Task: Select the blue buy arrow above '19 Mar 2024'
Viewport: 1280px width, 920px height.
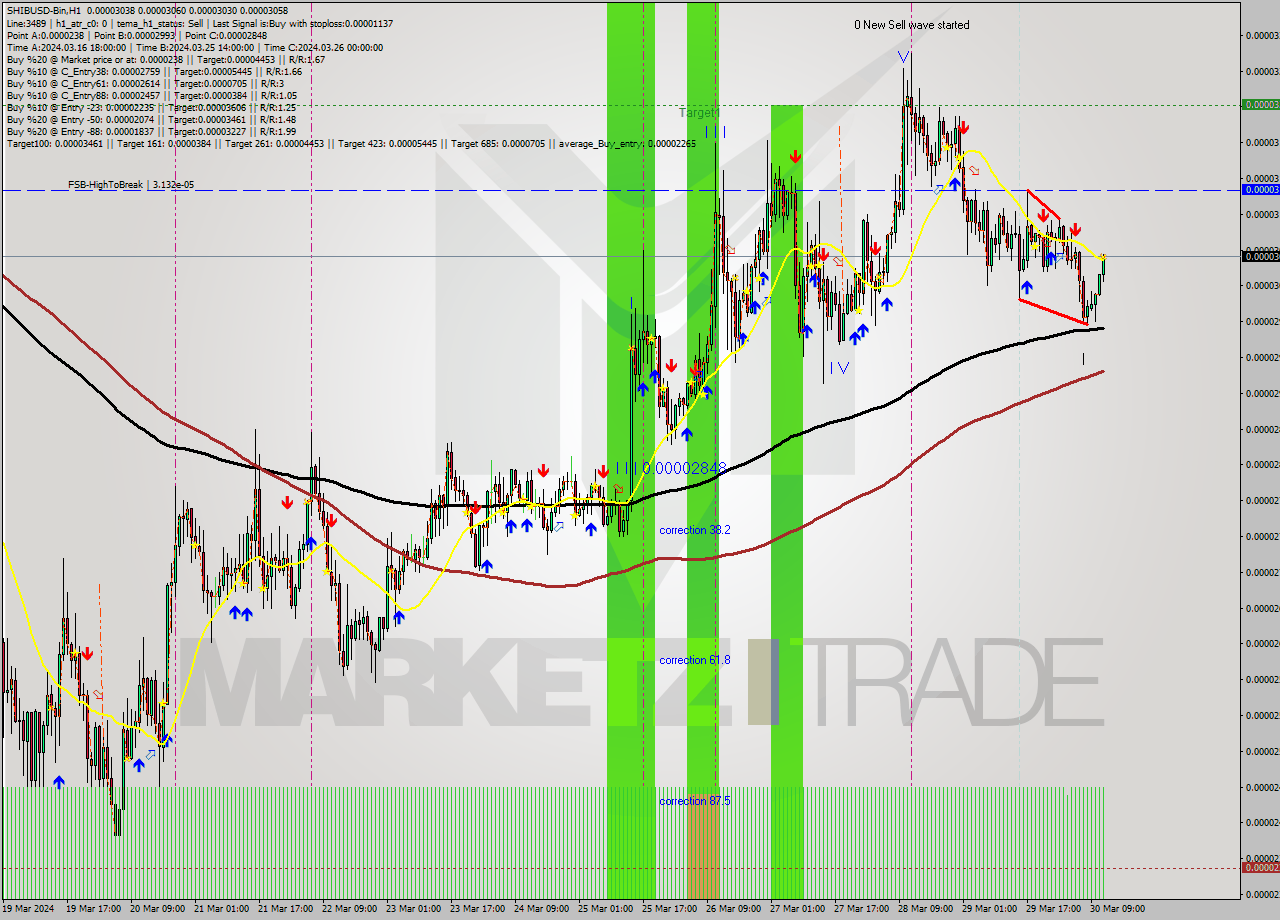Action: [x=60, y=782]
